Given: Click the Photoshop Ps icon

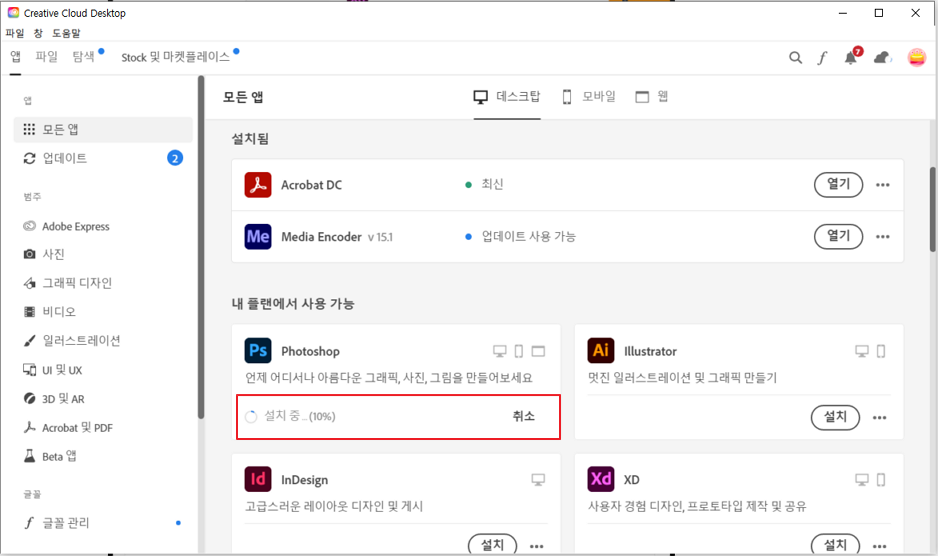Looking at the screenshot, I should tap(258, 351).
